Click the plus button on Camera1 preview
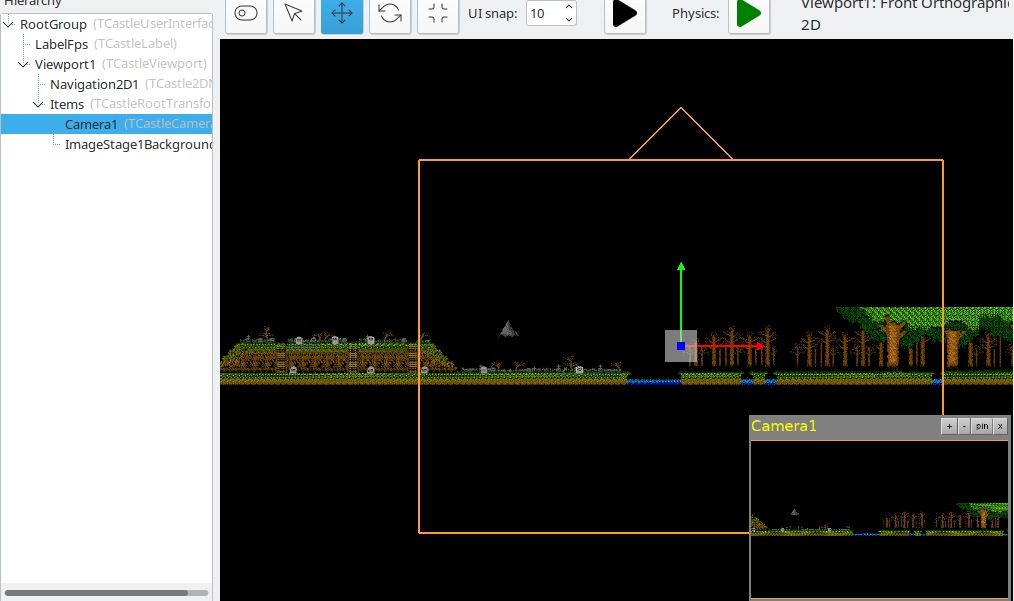This screenshot has width=1014, height=601. 949,426
